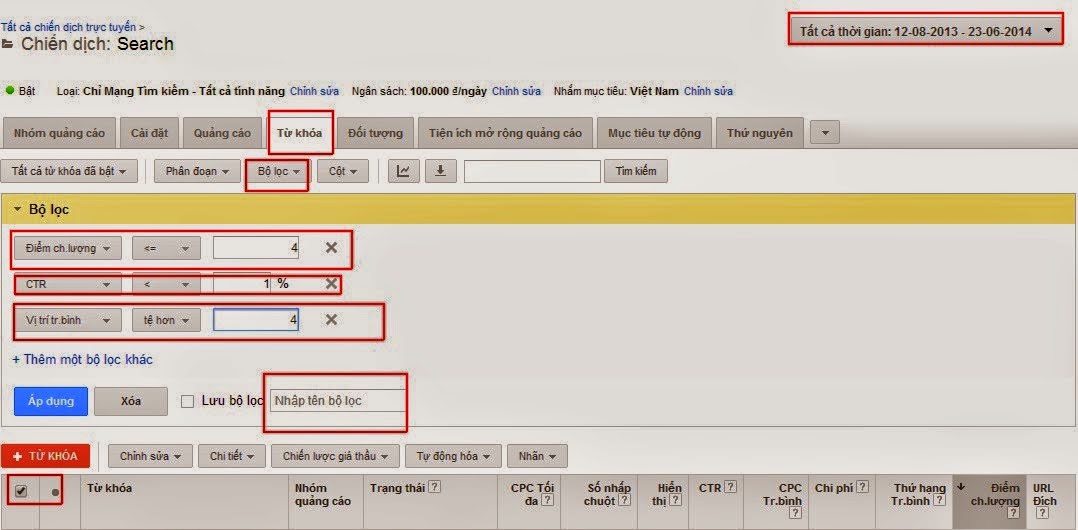Click the red + TỪ KHÓA button
The width and height of the screenshot is (1078, 530).
pos(45,456)
